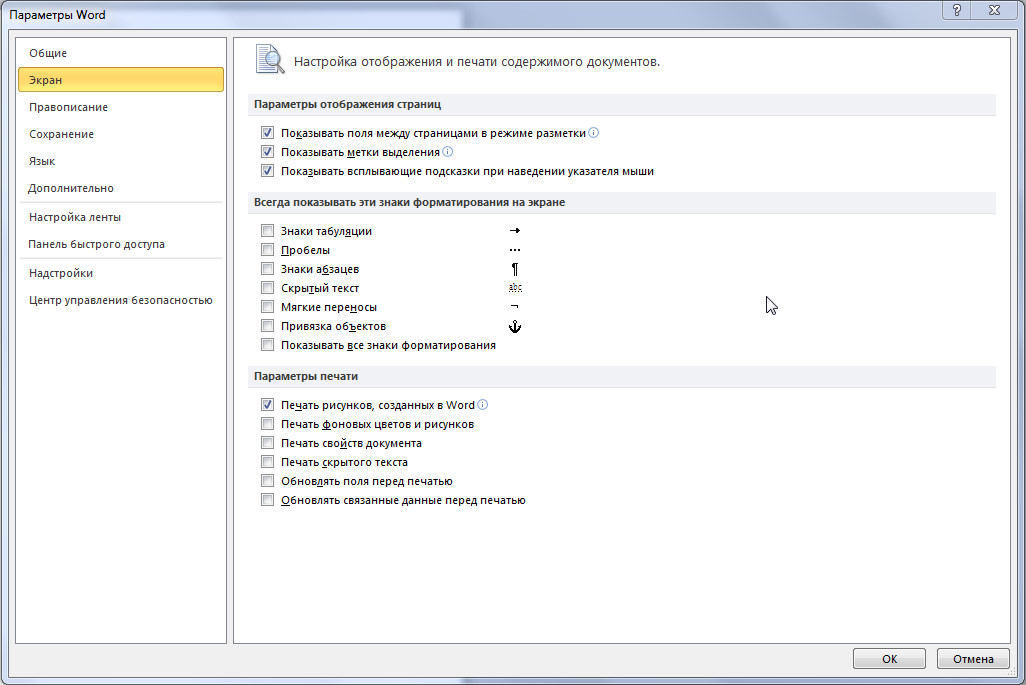Enable 'Знаки табуляции' checkbox
1026x685 pixels.
(267, 230)
